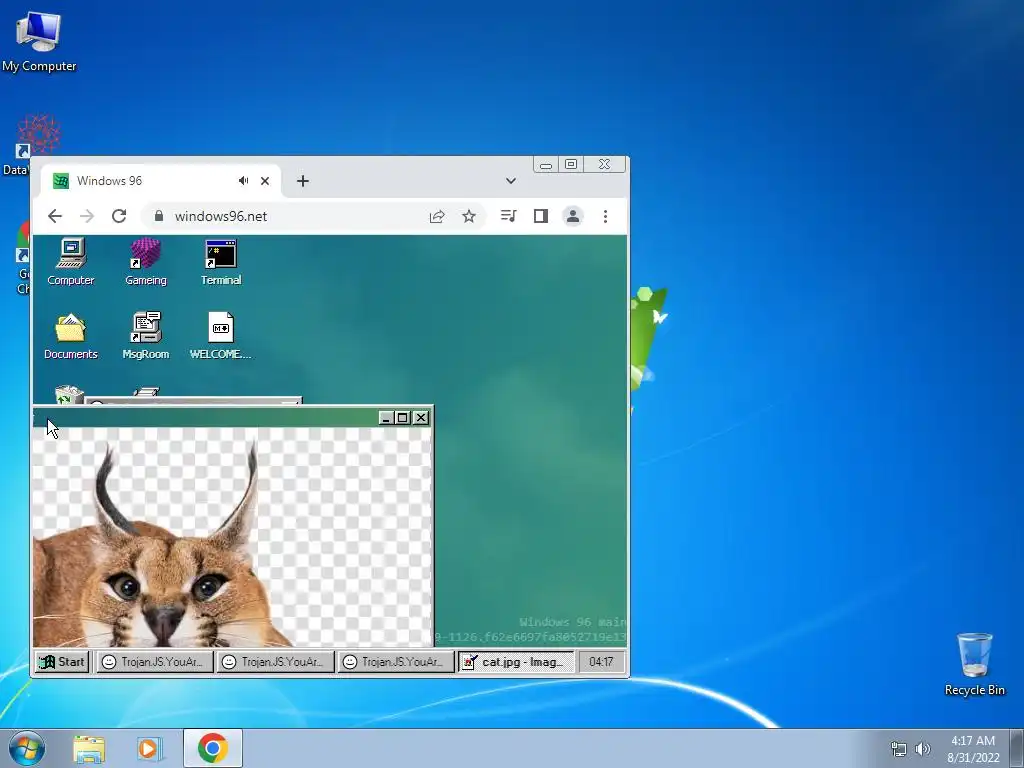Open the WELCOME markdown file icon
The width and height of the screenshot is (1024, 768).
[221, 336]
